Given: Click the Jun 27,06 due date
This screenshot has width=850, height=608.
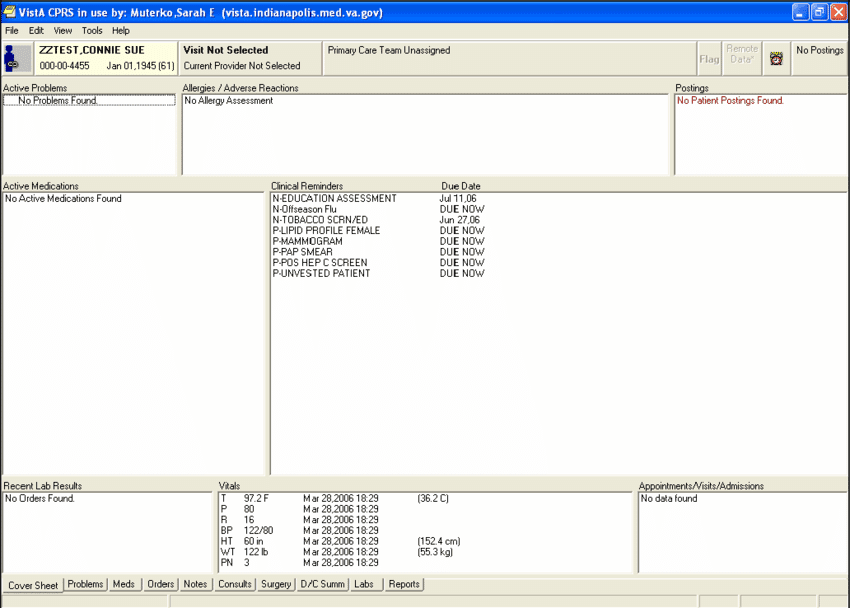Looking at the screenshot, I should (x=459, y=220).
